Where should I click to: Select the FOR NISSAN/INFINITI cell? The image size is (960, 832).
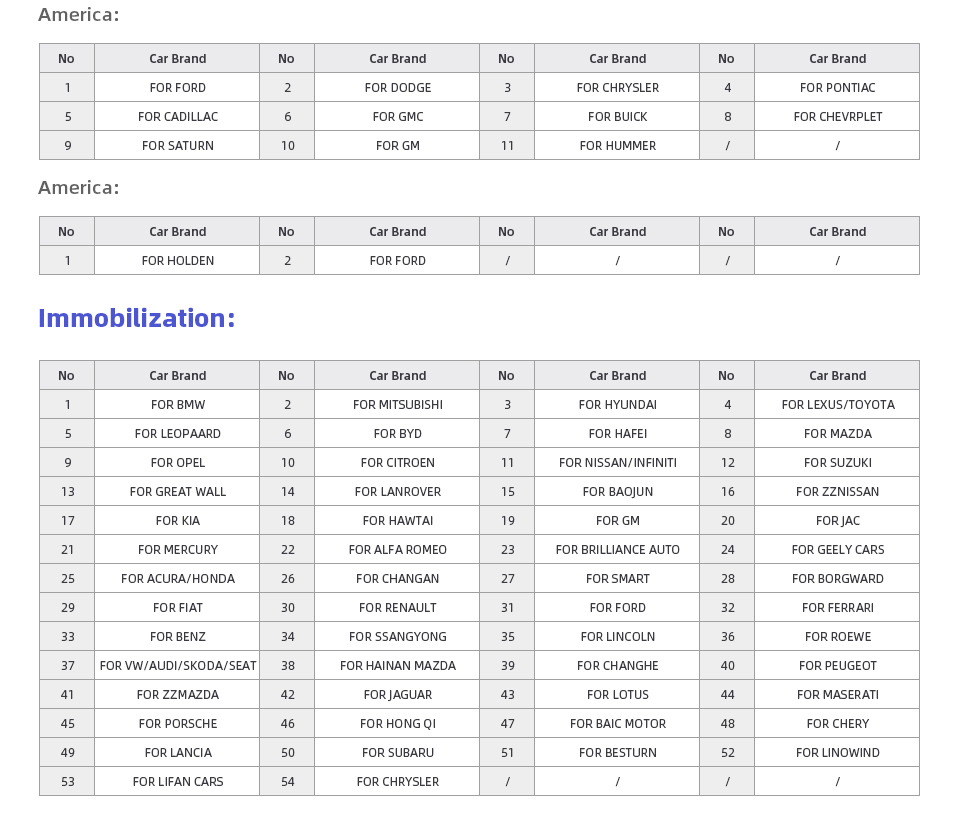tap(617, 462)
